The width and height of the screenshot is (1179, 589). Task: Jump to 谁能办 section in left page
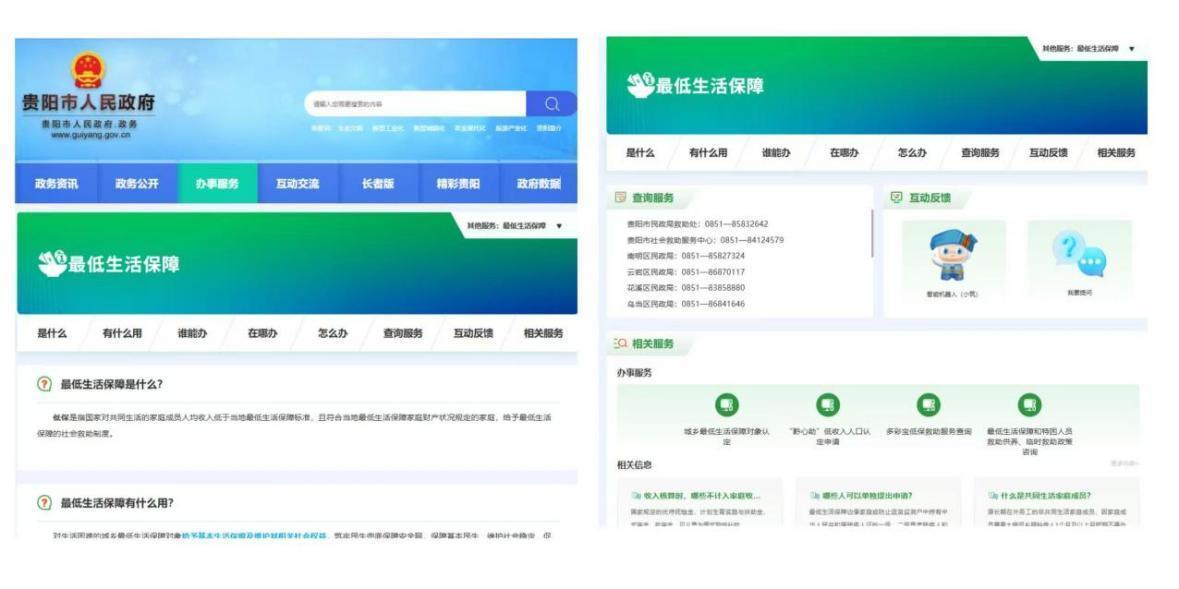pos(192,333)
